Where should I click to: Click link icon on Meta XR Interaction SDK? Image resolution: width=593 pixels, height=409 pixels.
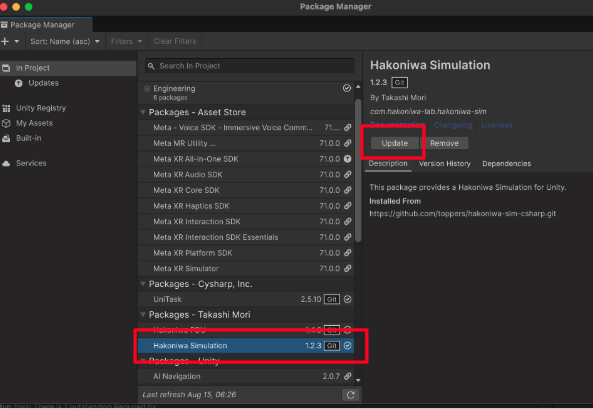[348, 221]
